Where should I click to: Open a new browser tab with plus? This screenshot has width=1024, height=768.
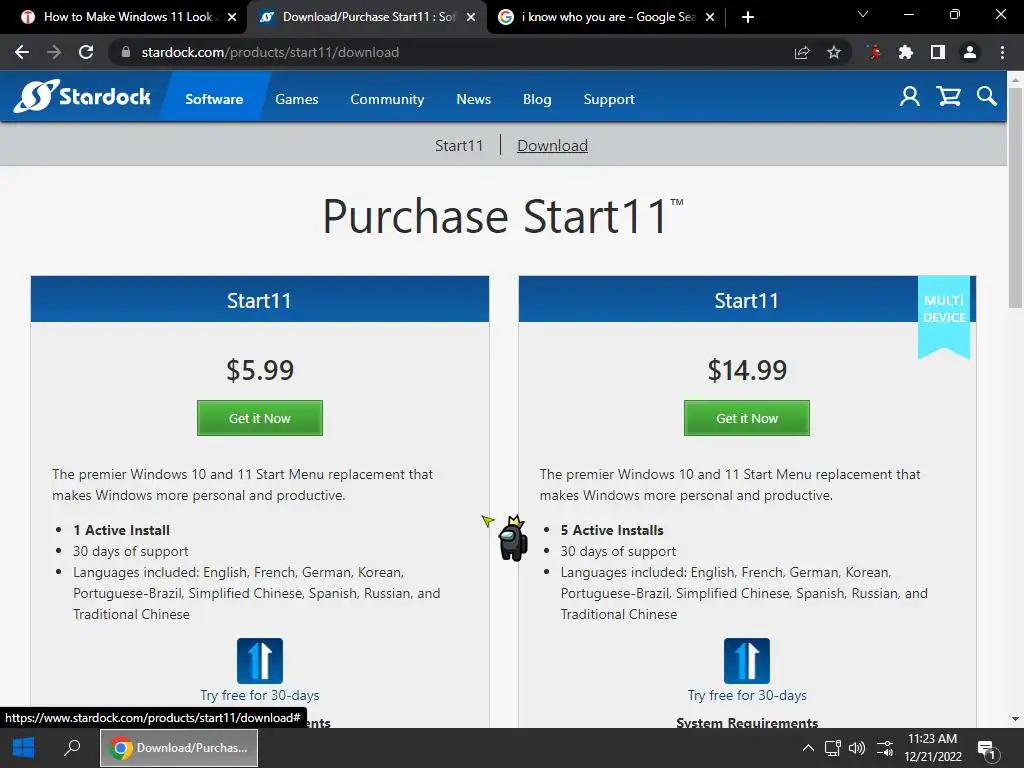point(748,17)
